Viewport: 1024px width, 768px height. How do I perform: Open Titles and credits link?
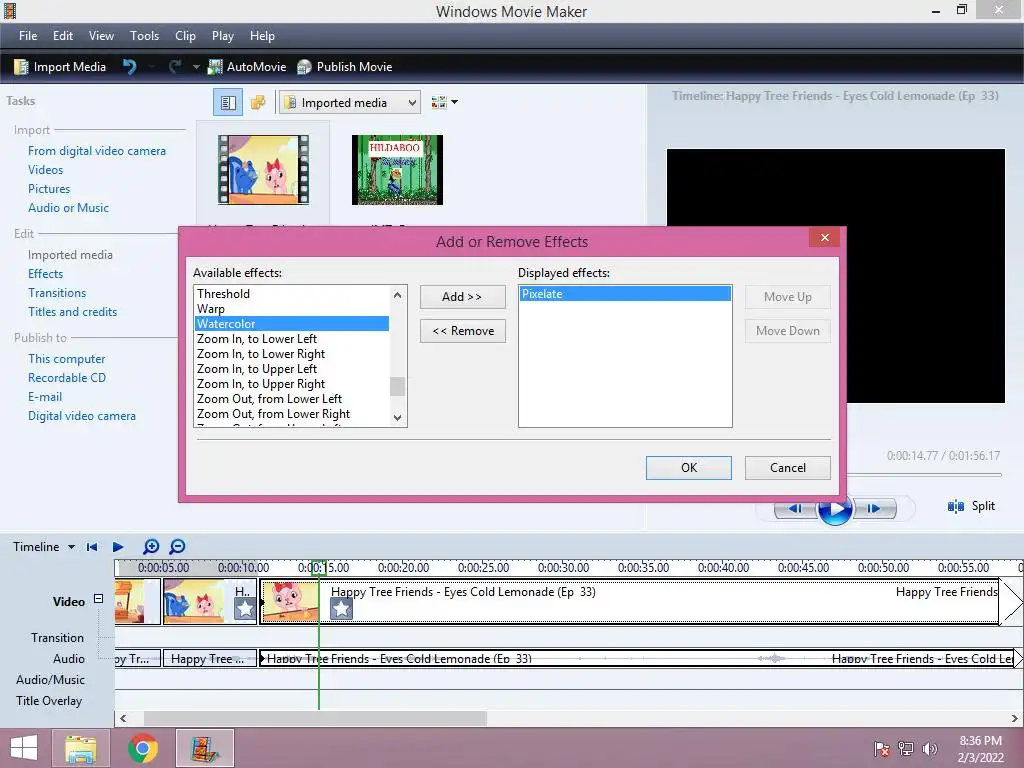pos(72,312)
